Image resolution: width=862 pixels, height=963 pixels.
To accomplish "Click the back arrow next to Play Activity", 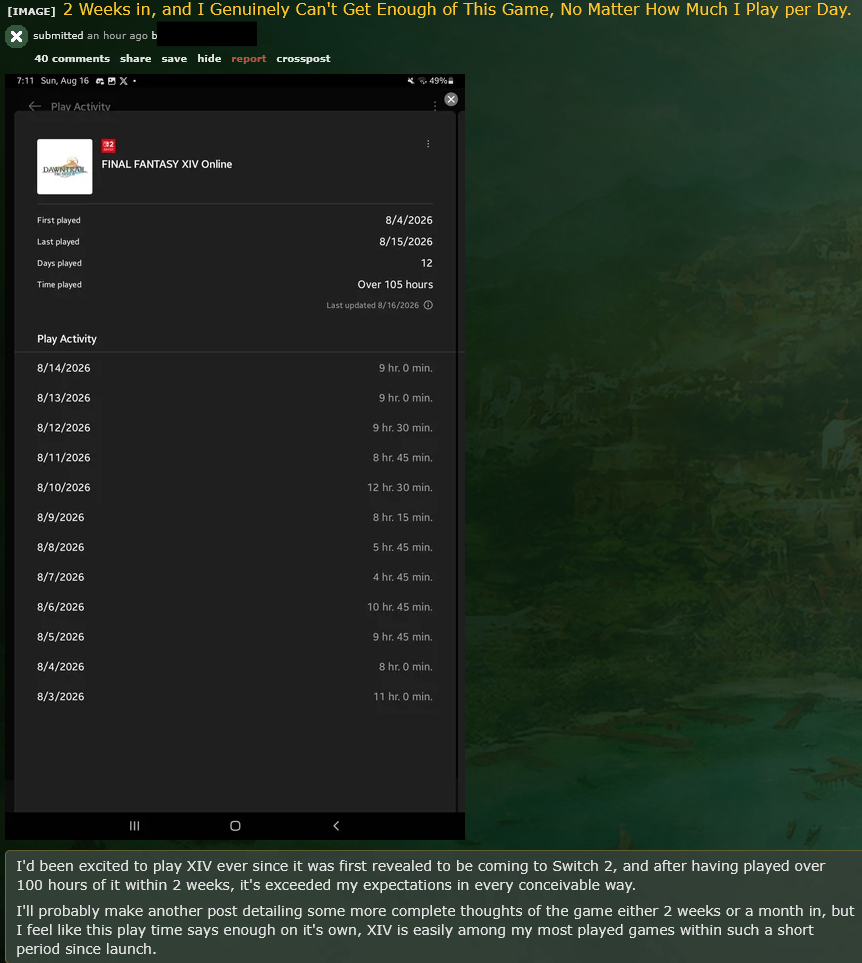I will 35,106.
